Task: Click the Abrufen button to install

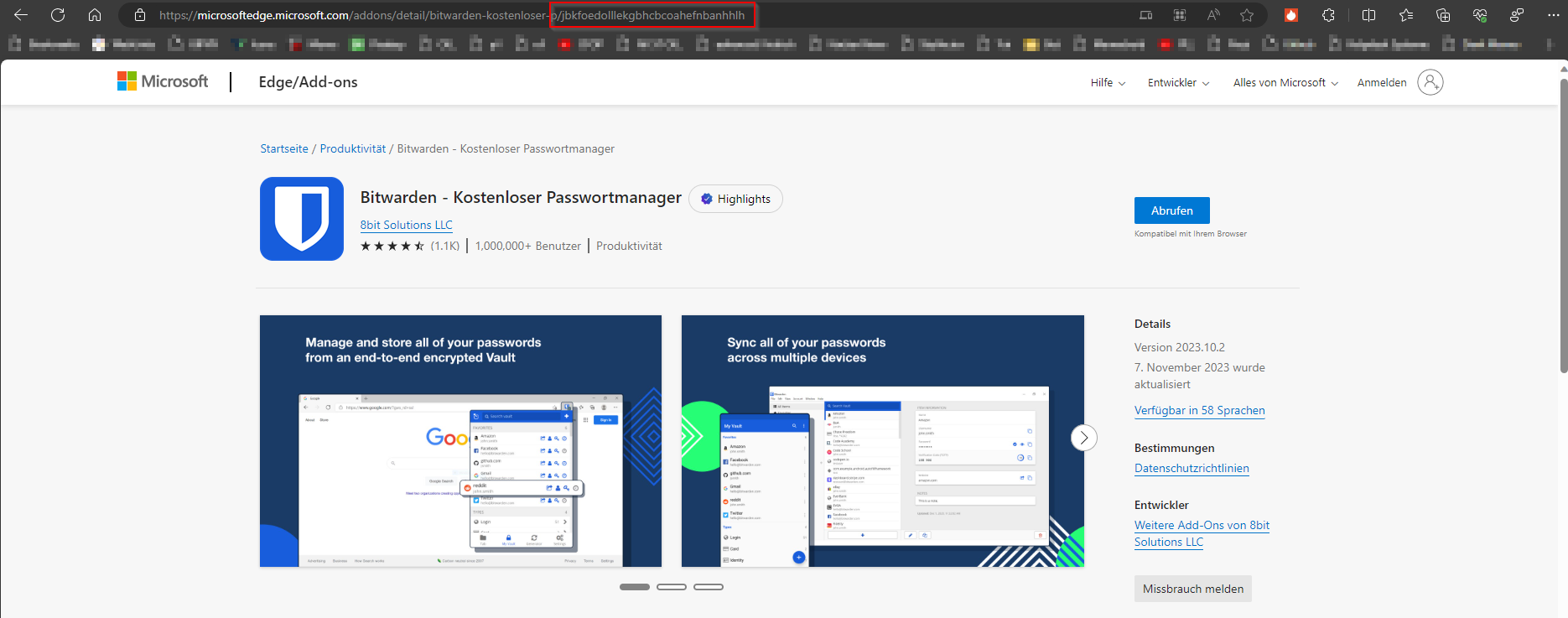Action: pyautogui.click(x=1172, y=210)
